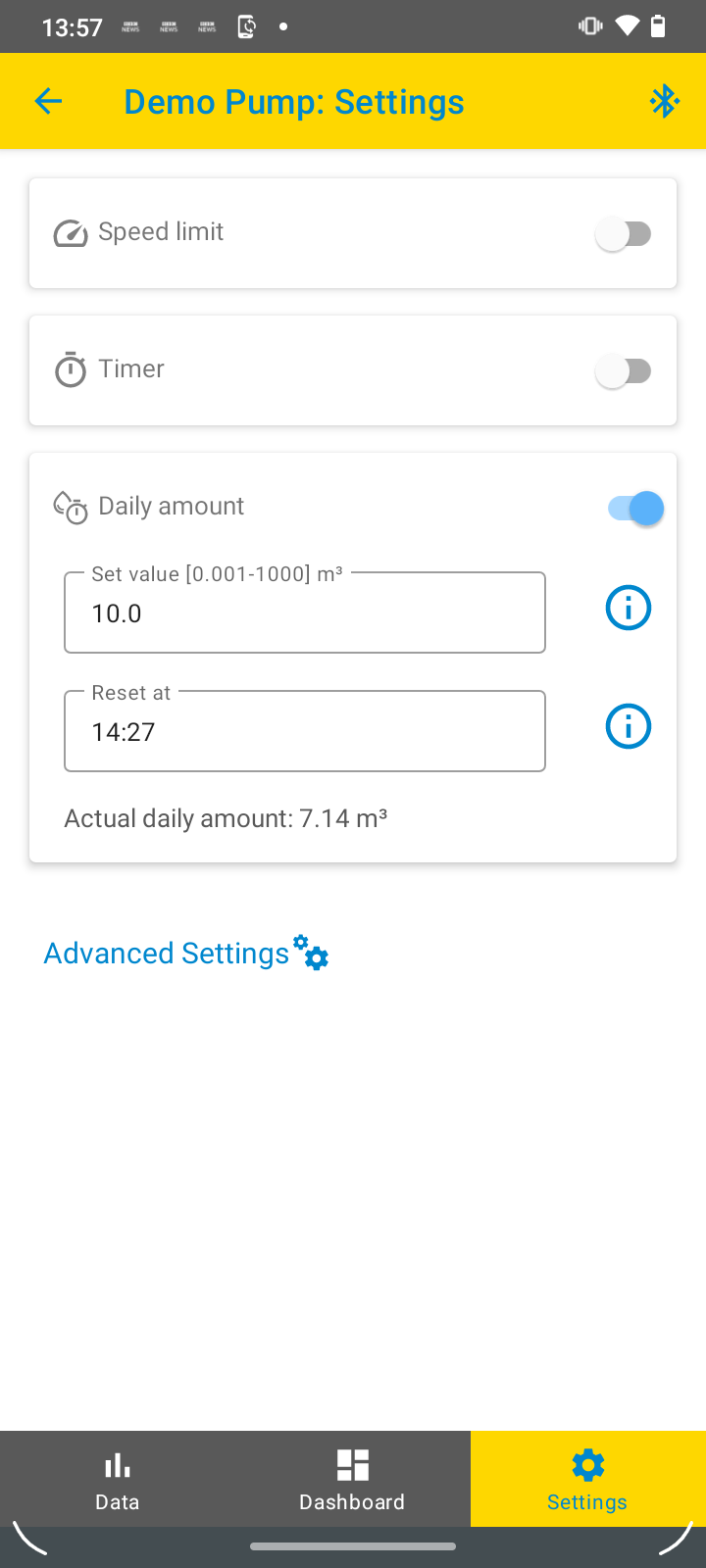
Task: Tap the back arrow in header
Action: point(48,101)
